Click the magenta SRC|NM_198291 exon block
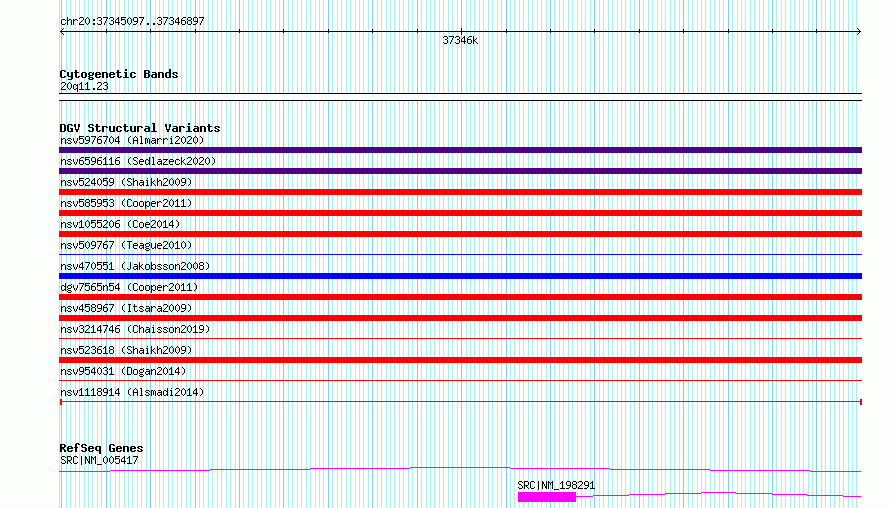Image resolution: width=890 pixels, height=508 pixels. click(547, 497)
